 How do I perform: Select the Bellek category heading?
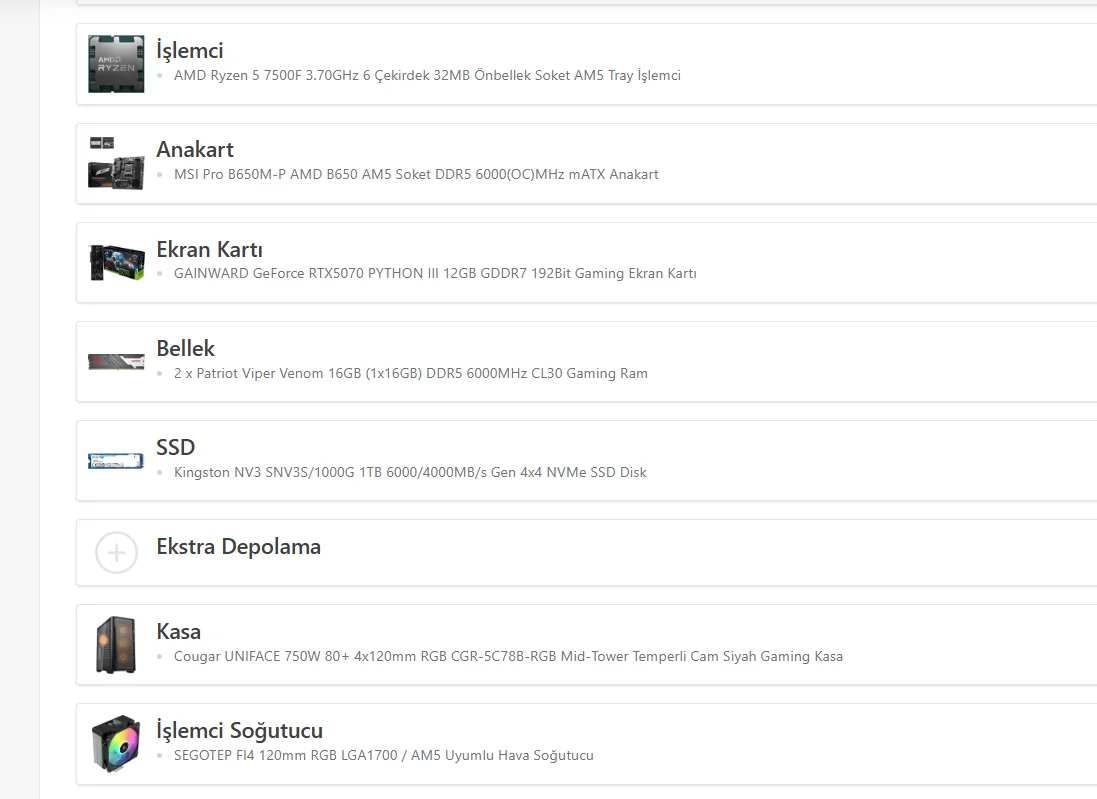click(185, 348)
